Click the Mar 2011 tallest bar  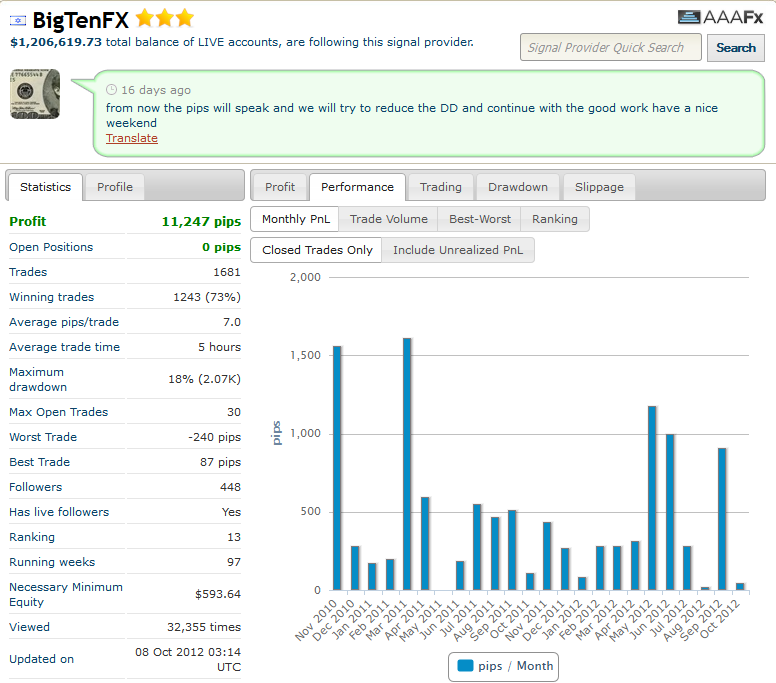407,464
